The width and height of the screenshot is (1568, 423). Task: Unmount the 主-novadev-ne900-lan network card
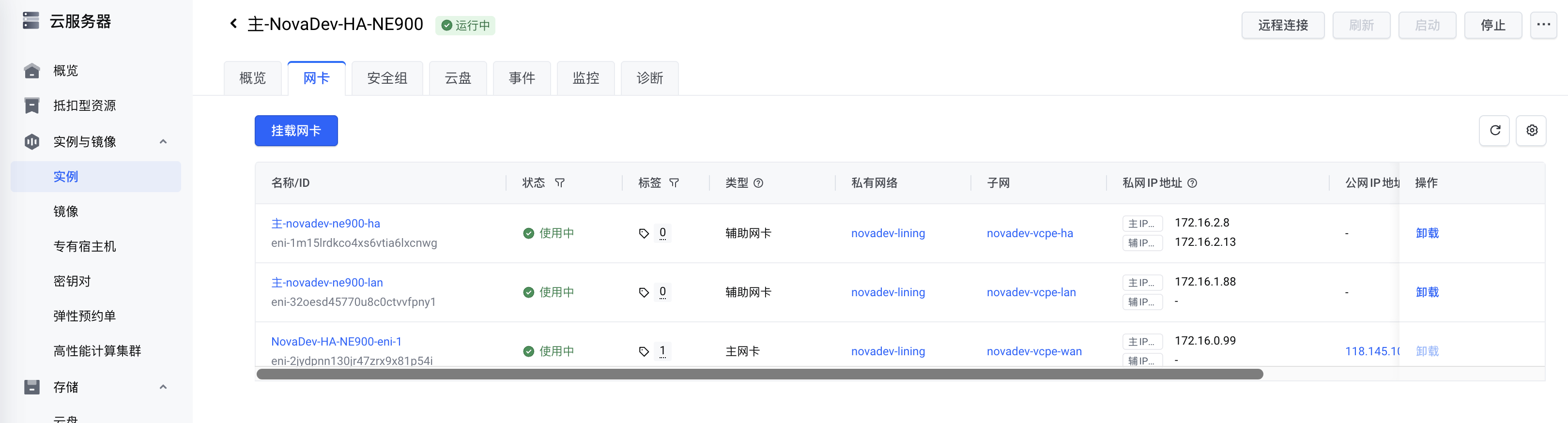(x=1427, y=292)
